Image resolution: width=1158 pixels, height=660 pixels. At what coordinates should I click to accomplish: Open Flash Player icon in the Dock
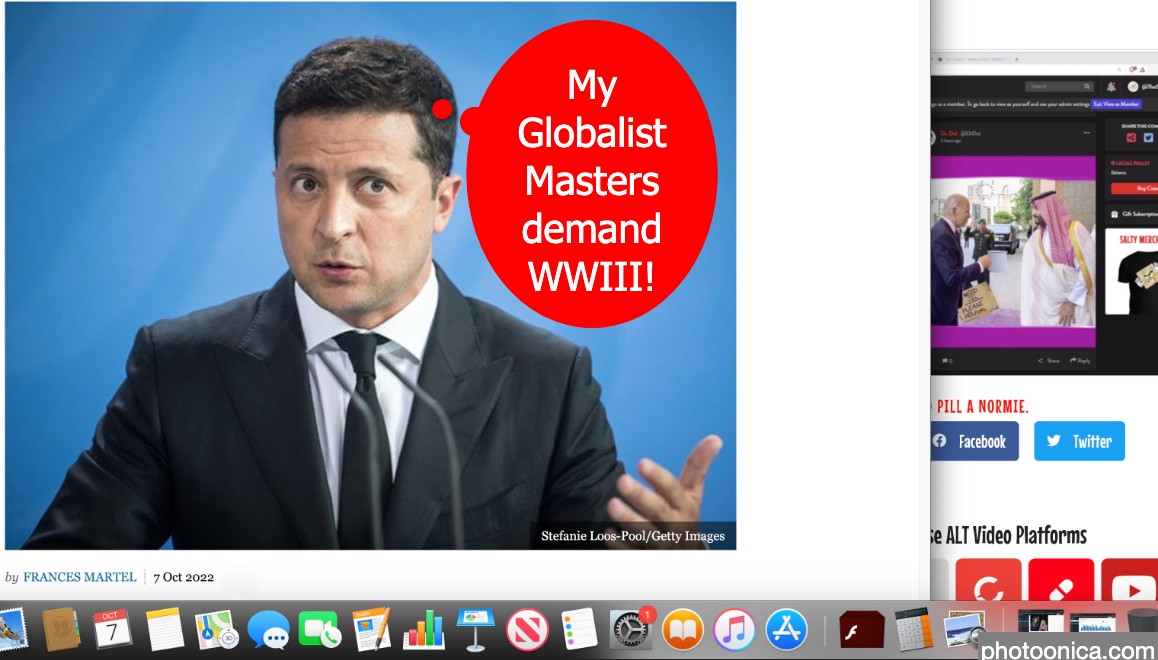click(x=862, y=630)
